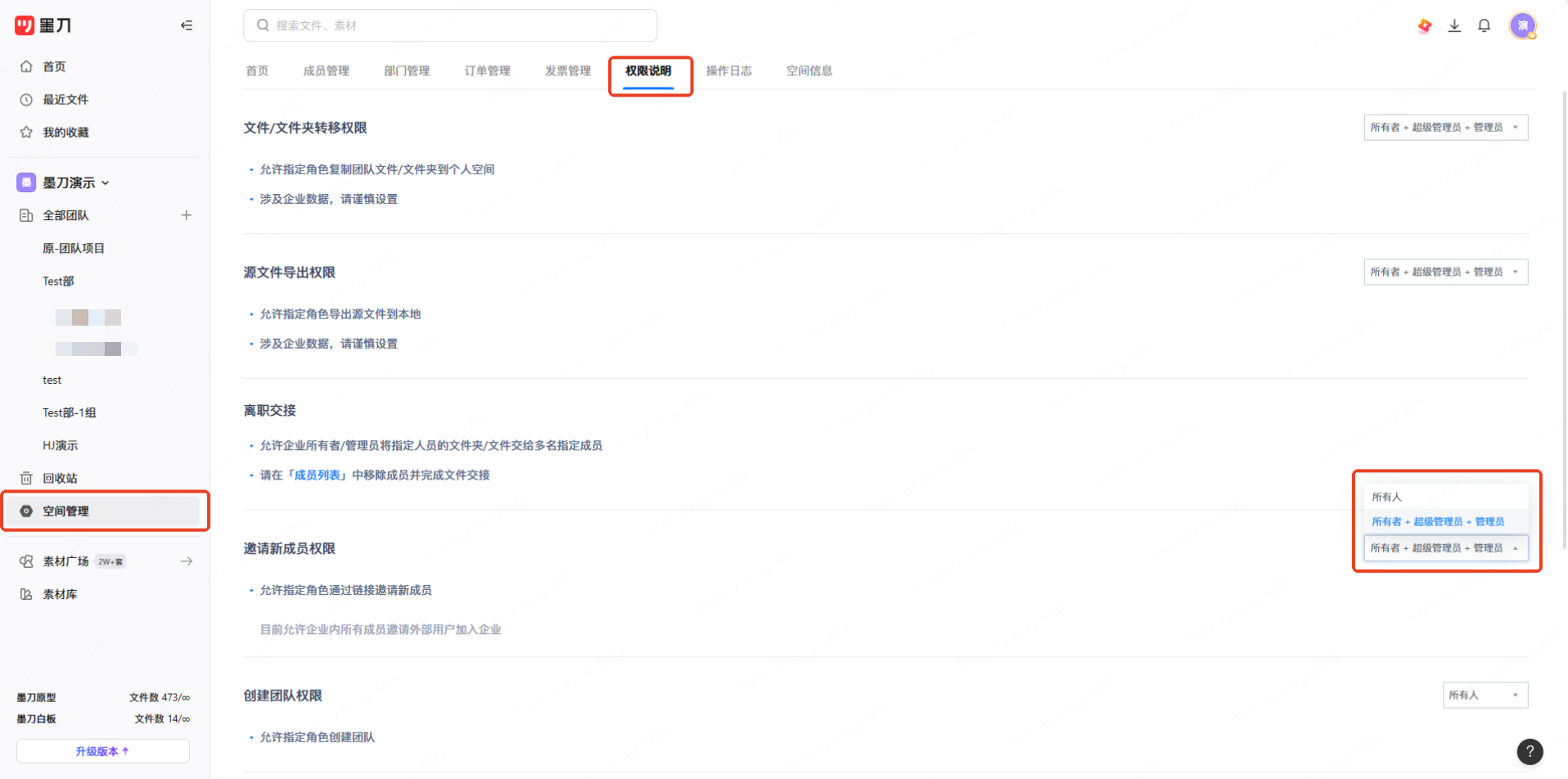
Task: Open the 创建团队权限 dropdown
Action: pyautogui.click(x=1485, y=696)
